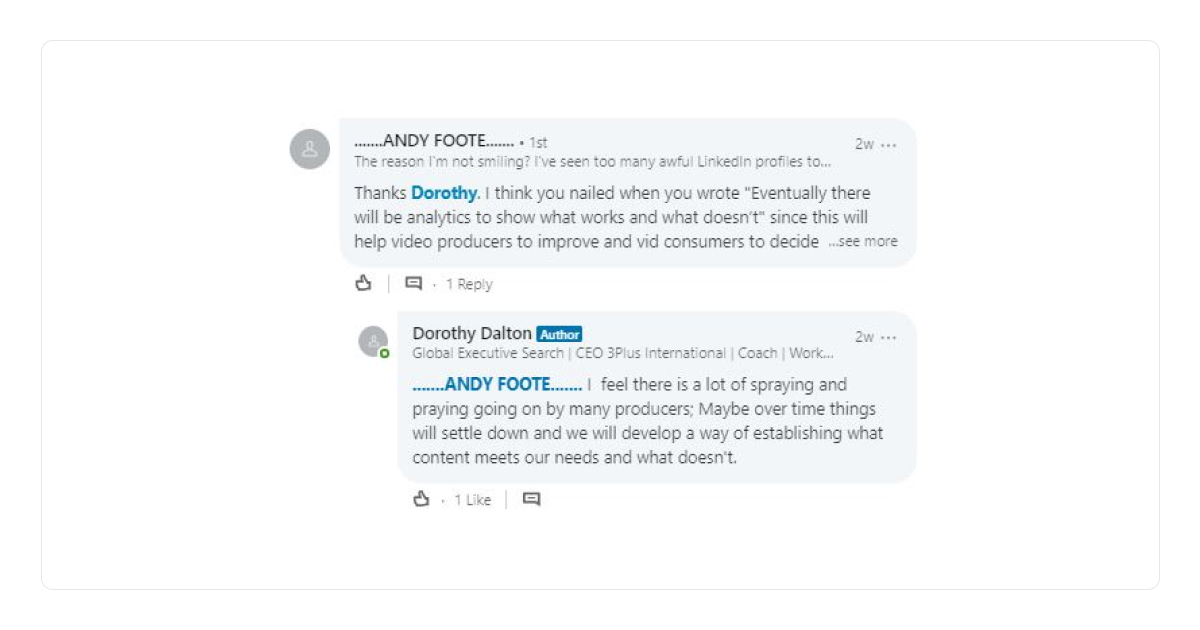Image resolution: width=1200 pixels, height=630 pixels.
Task: Click the comment icon under Dorothy's reply
Action: (531, 499)
